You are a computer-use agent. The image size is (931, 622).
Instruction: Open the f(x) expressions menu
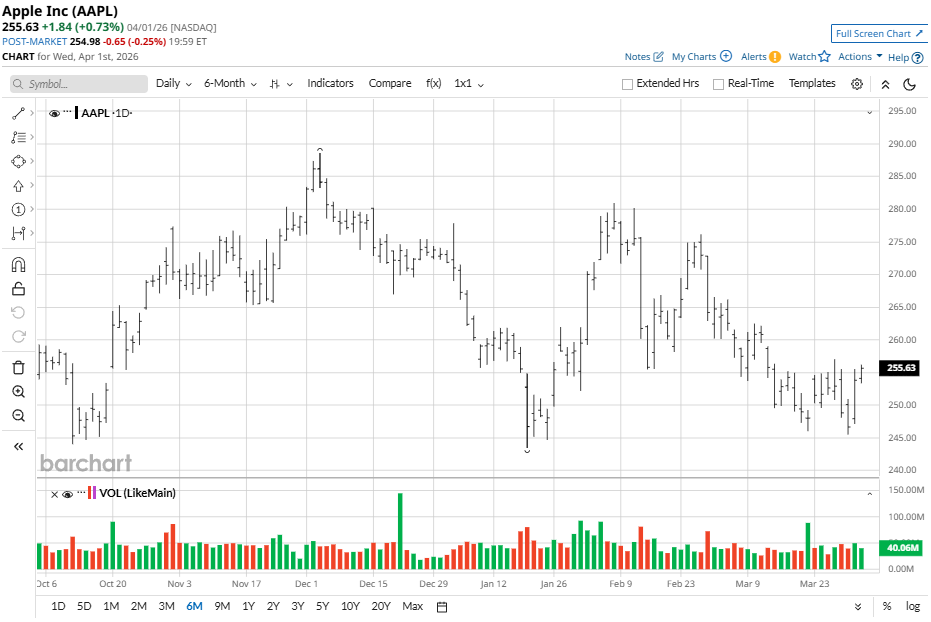click(x=433, y=83)
